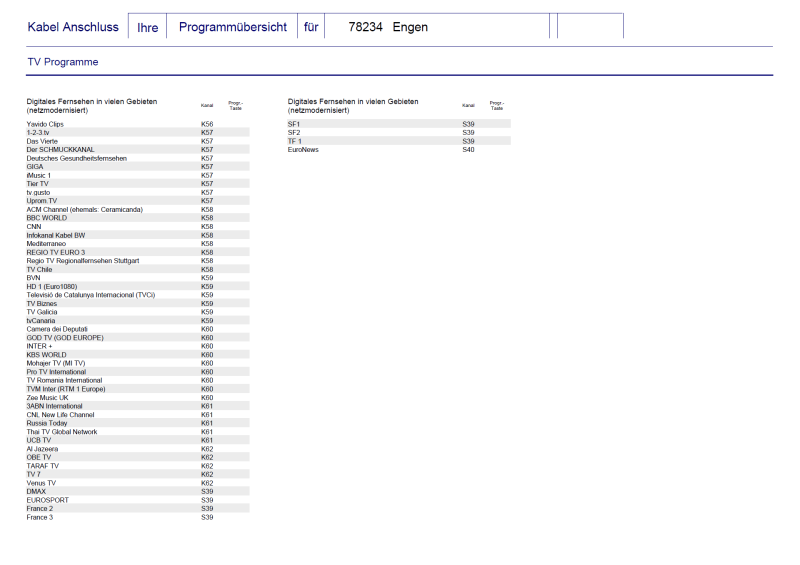Click the 'K56' Kanal value
Screen dimensions: 800x565
tap(207, 124)
